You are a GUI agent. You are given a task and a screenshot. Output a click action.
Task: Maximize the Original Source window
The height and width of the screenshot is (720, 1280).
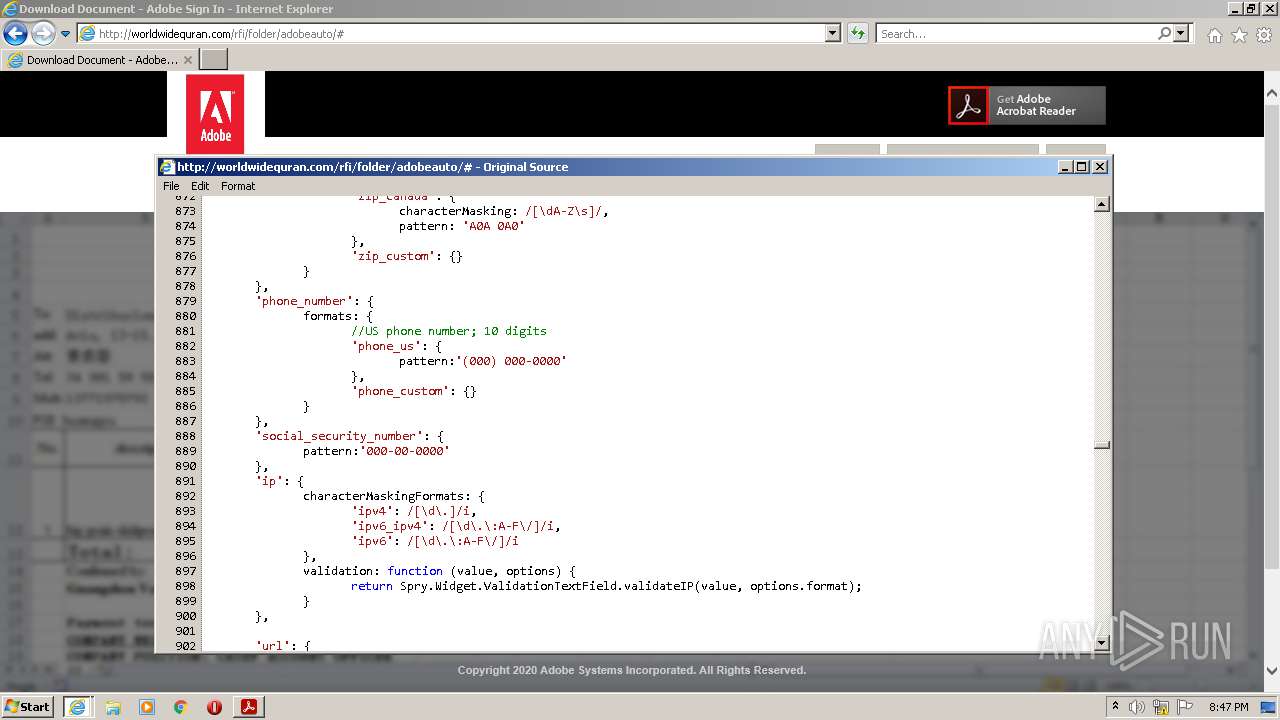[1082, 167]
